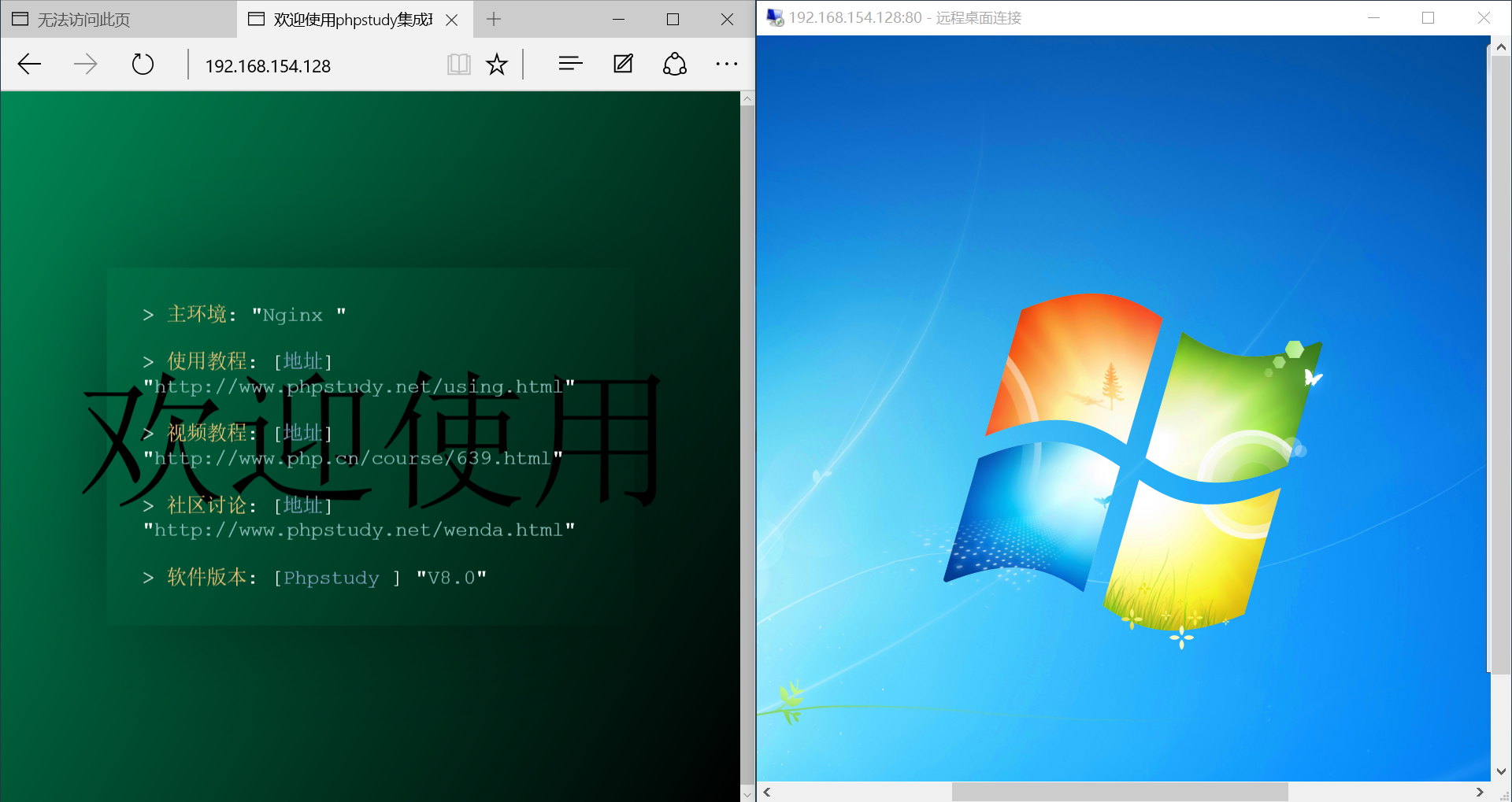Click the Remote Desktop title bar icon
1512x802 pixels.
coord(775,18)
